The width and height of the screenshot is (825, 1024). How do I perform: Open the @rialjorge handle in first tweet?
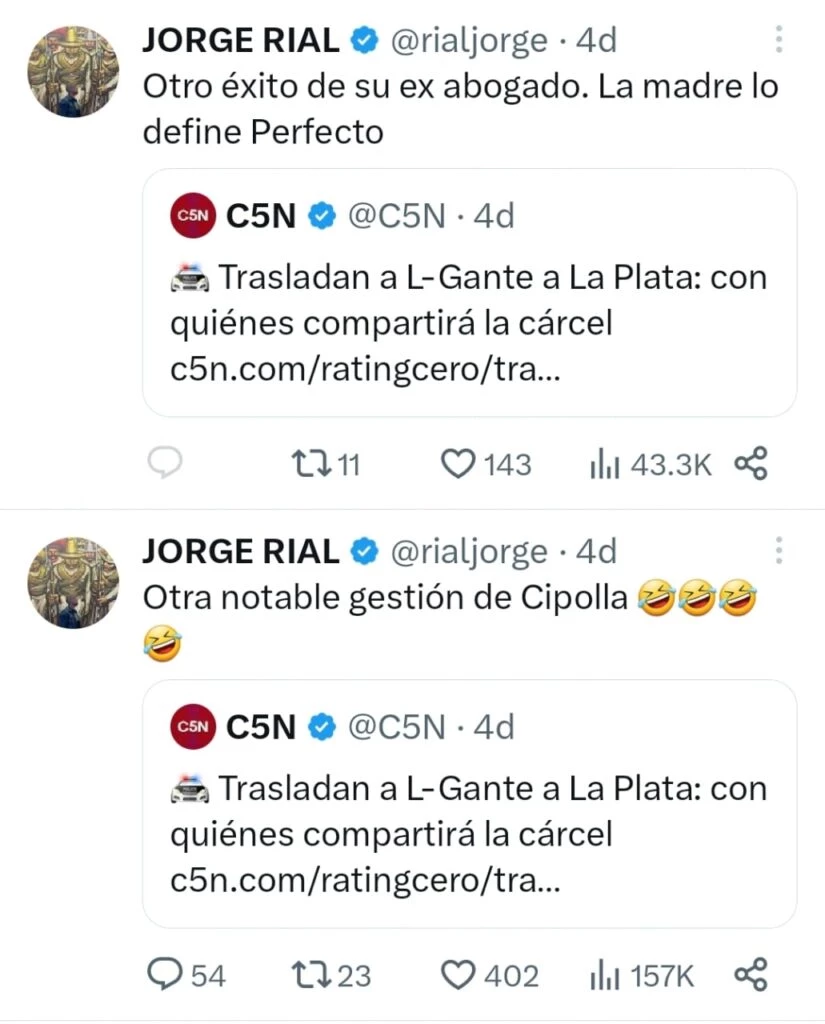(467, 40)
